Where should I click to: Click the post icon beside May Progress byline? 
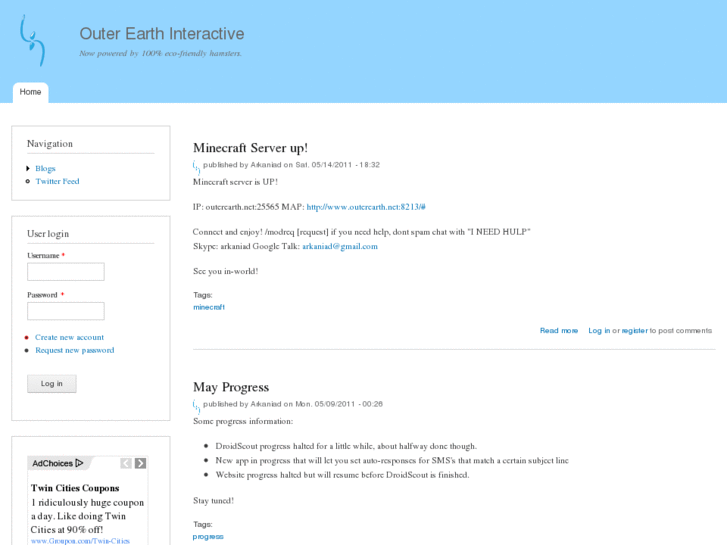197,405
